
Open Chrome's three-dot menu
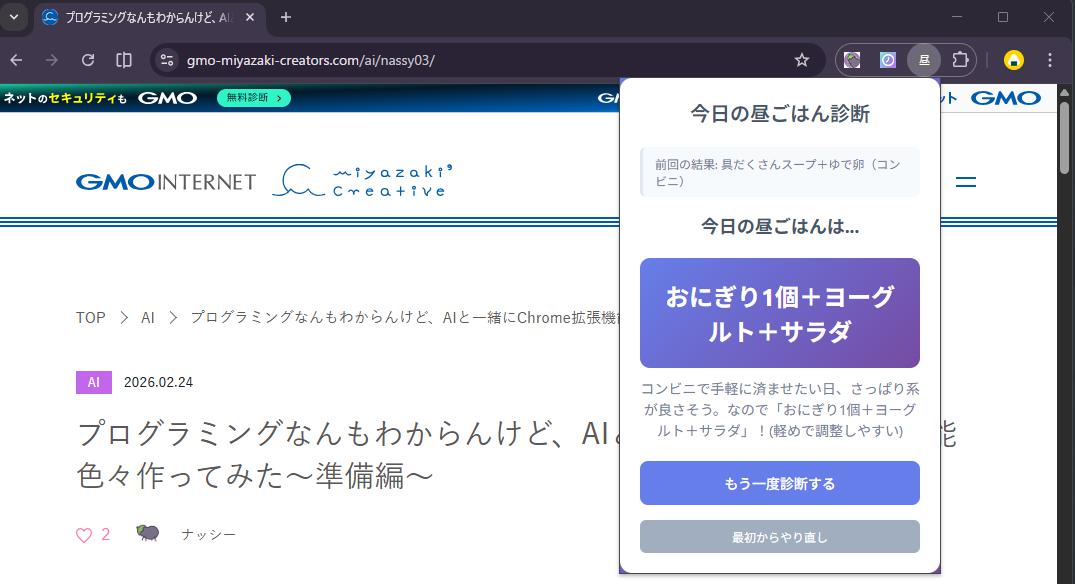click(1049, 60)
